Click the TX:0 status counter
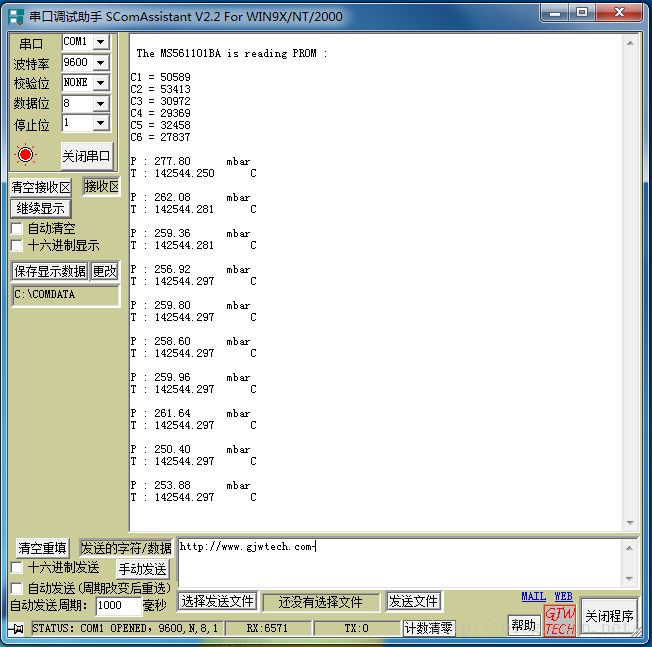 pos(356,628)
